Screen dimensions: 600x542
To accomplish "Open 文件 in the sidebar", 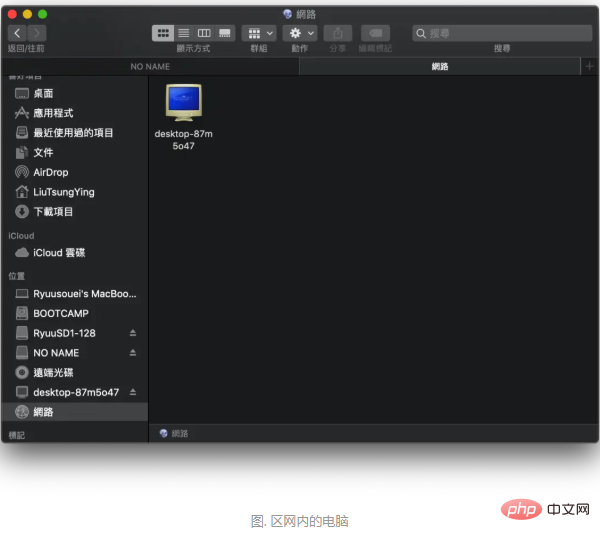I will click(x=75, y=152).
